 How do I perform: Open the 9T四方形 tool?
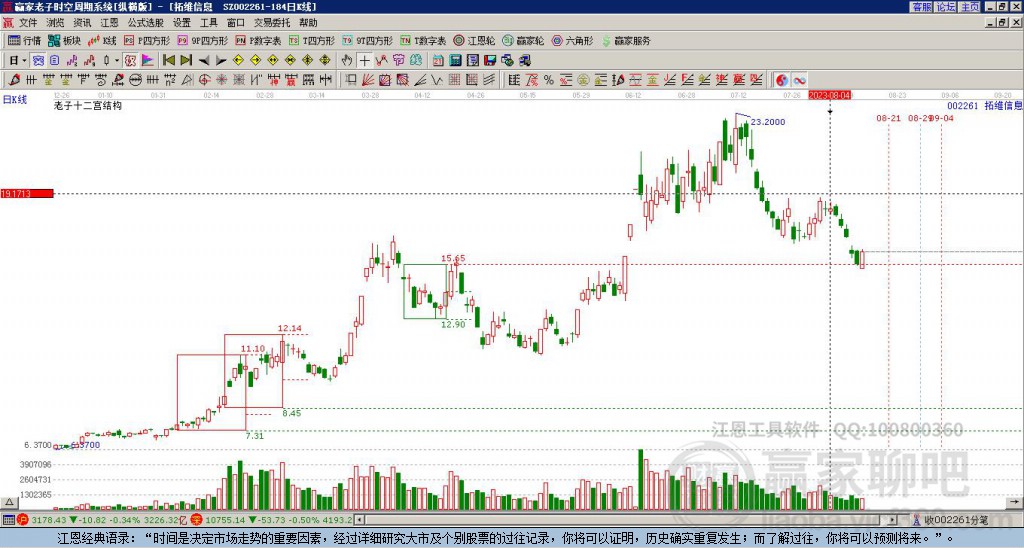[x=368, y=40]
